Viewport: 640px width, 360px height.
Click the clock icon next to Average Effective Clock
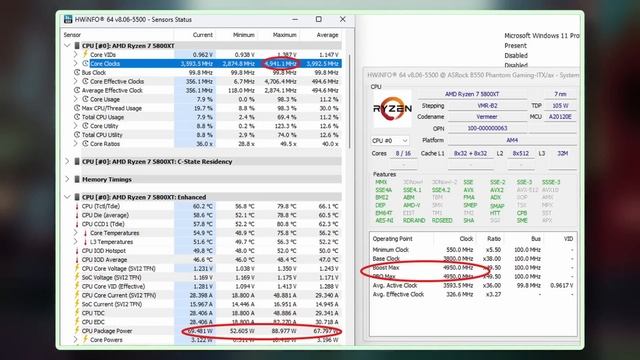pyautogui.click(x=77, y=90)
